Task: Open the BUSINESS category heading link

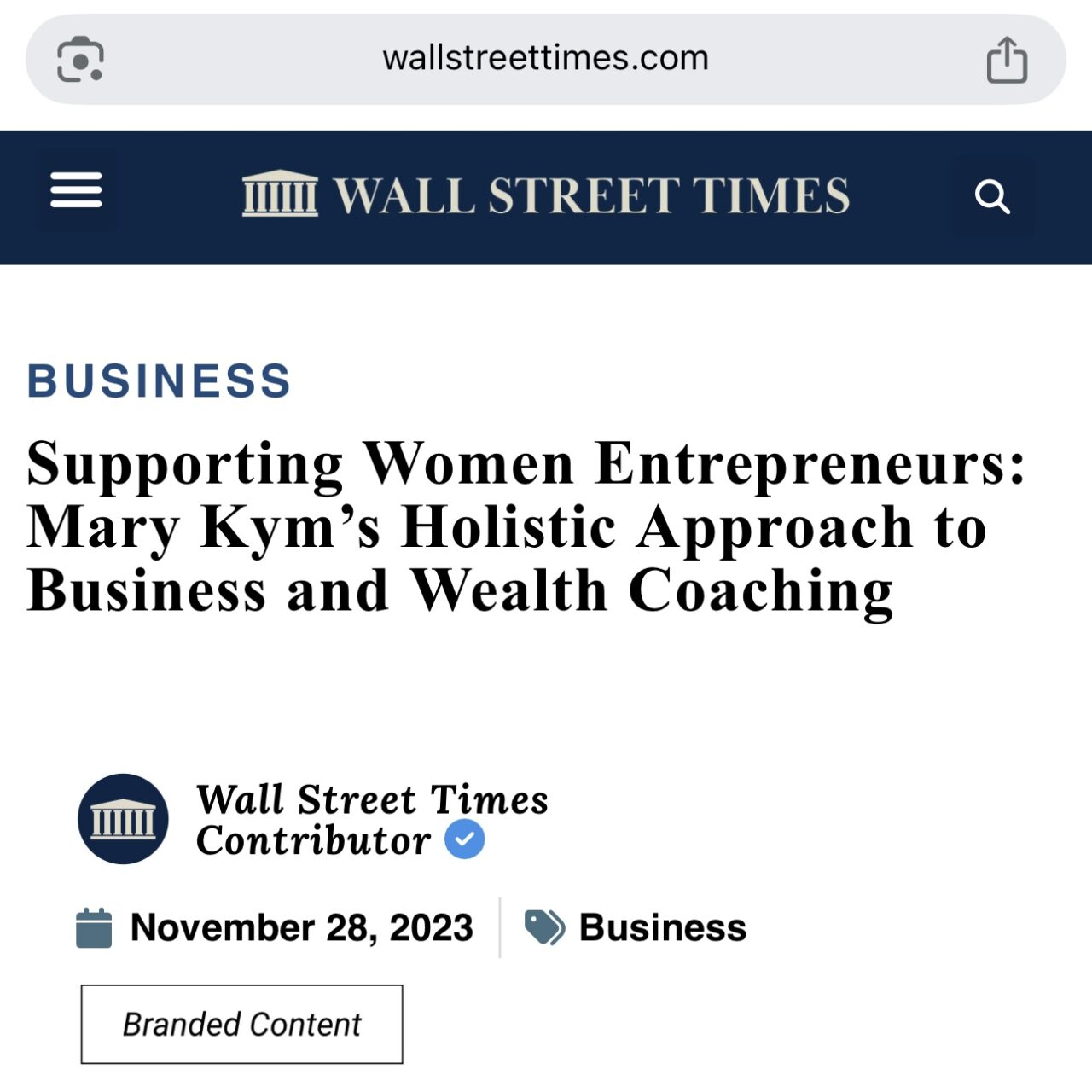Action: click(160, 380)
